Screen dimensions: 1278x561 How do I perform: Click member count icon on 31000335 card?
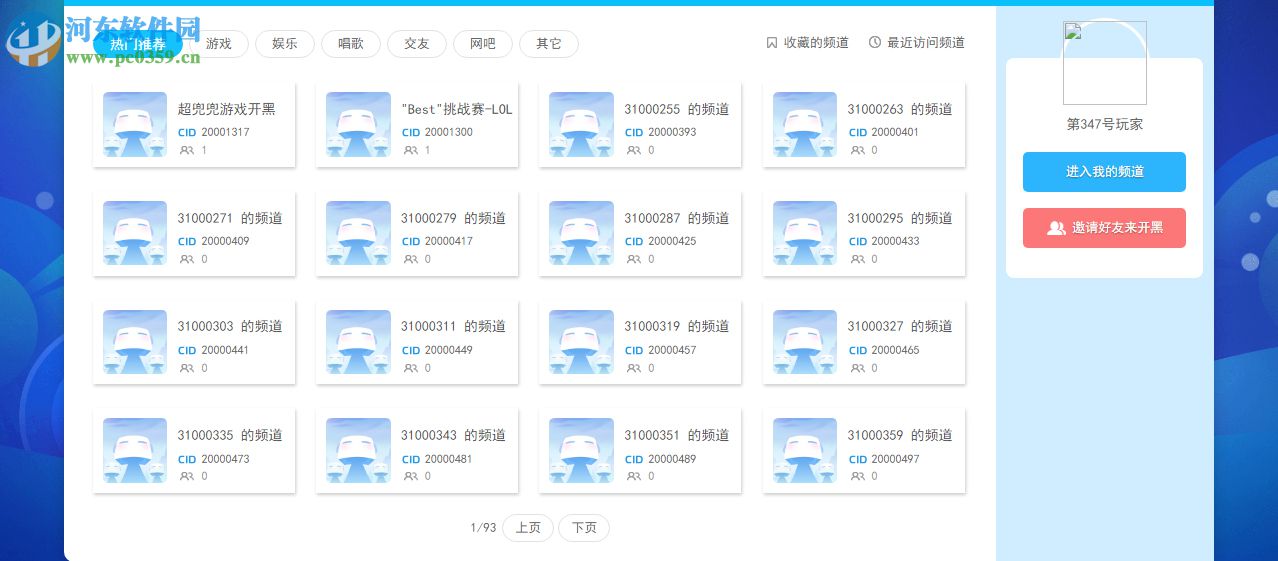click(186, 476)
